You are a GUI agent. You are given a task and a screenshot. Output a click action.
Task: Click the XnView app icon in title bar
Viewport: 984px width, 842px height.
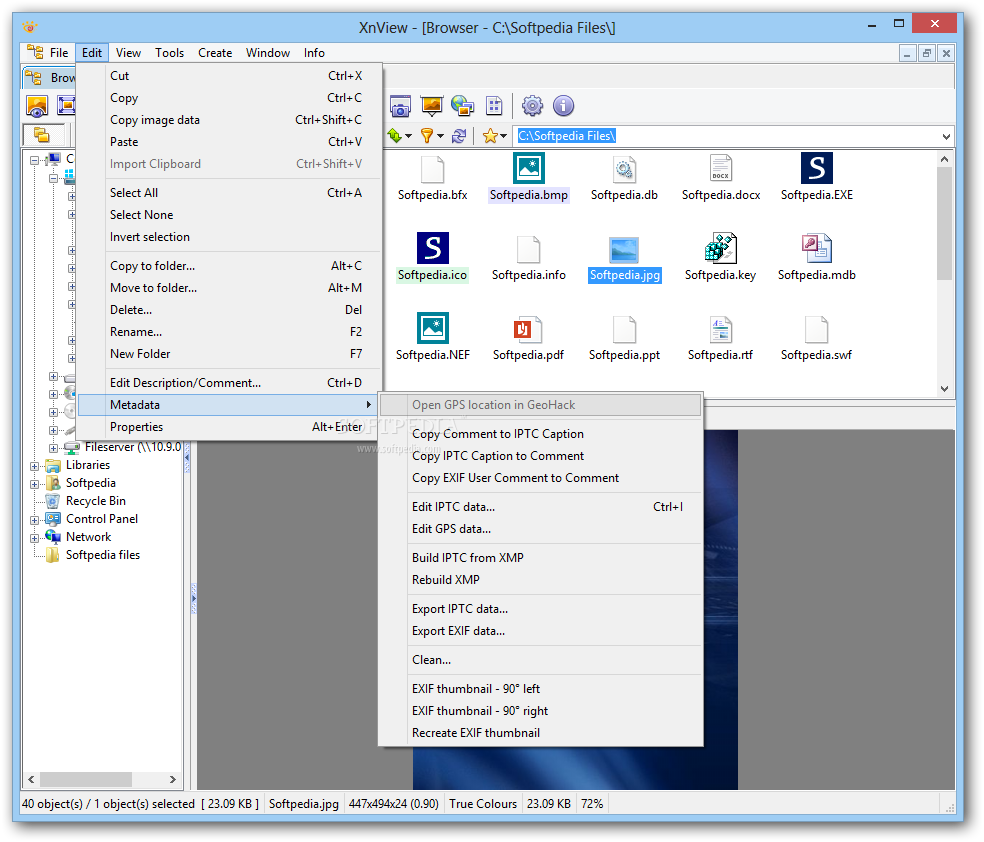pyautogui.click(x=29, y=27)
